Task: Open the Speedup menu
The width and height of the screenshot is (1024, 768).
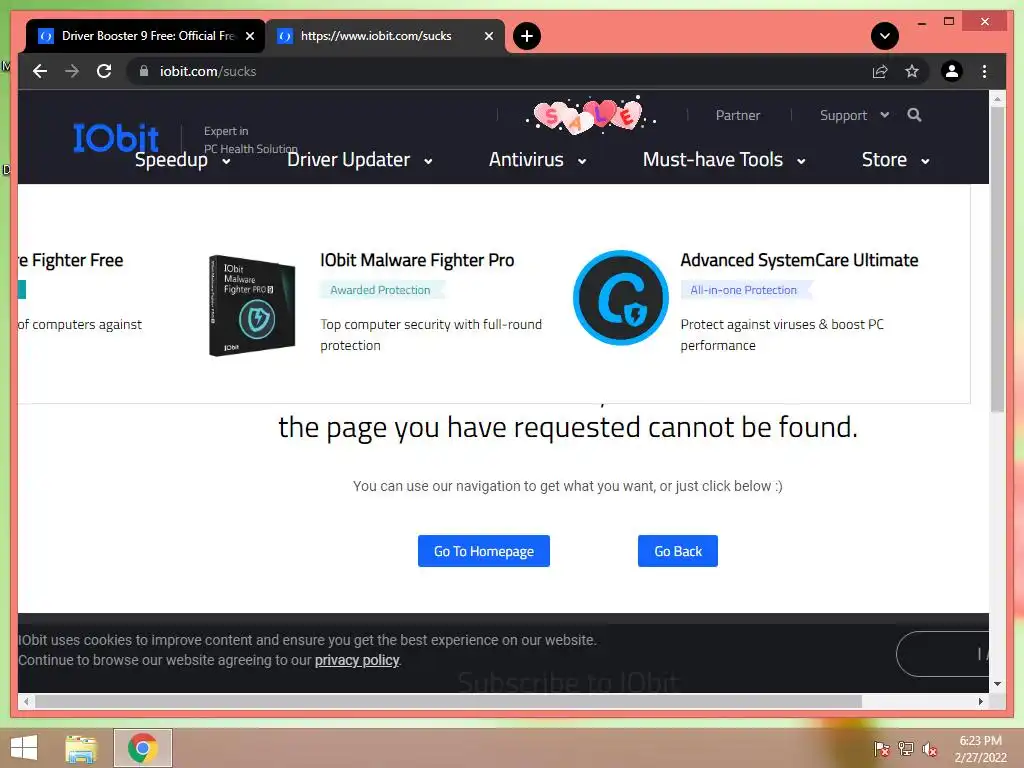Action: (182, 160)
